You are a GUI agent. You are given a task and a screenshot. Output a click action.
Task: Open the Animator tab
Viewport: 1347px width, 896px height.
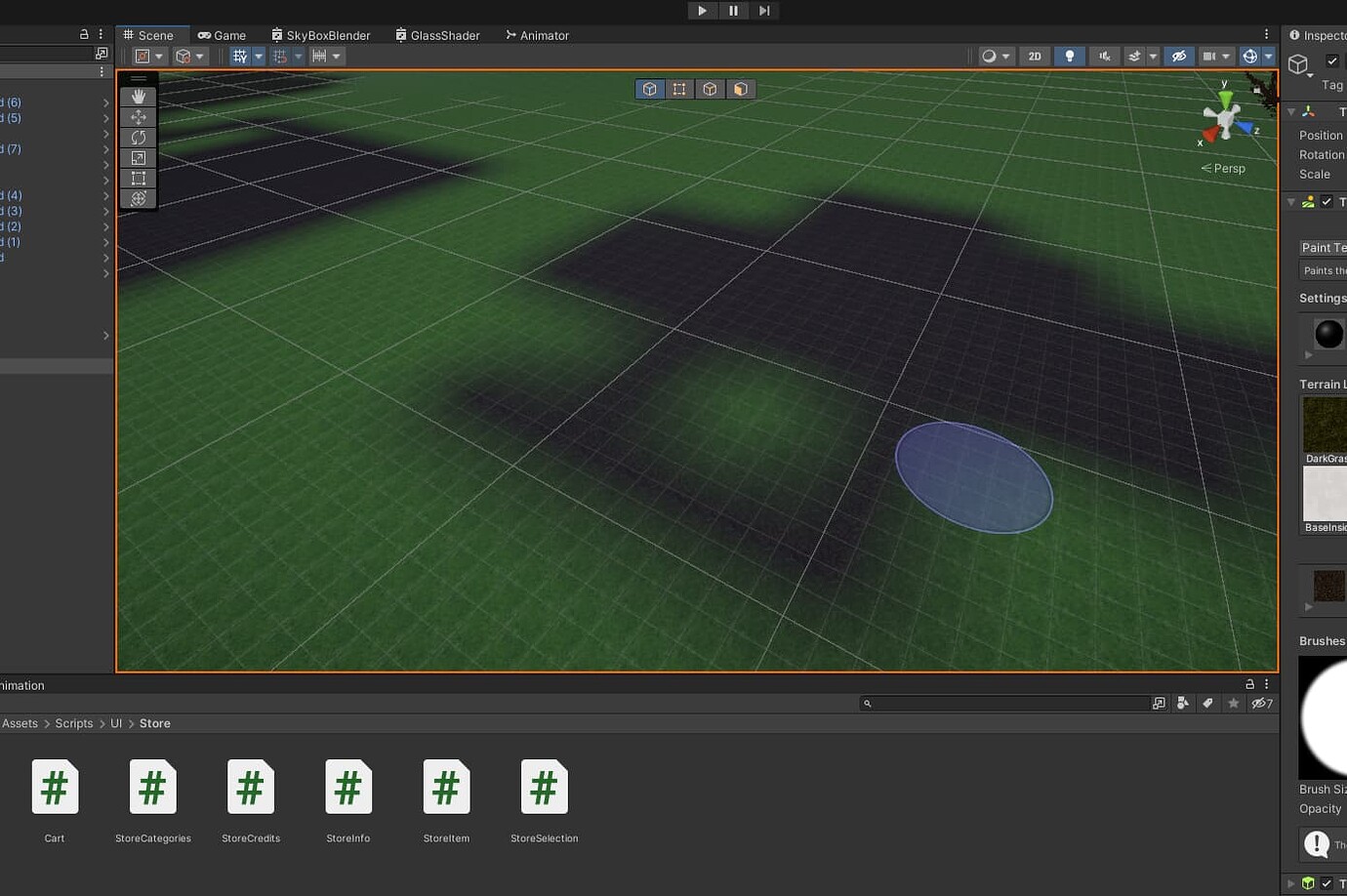coord(537,35)
